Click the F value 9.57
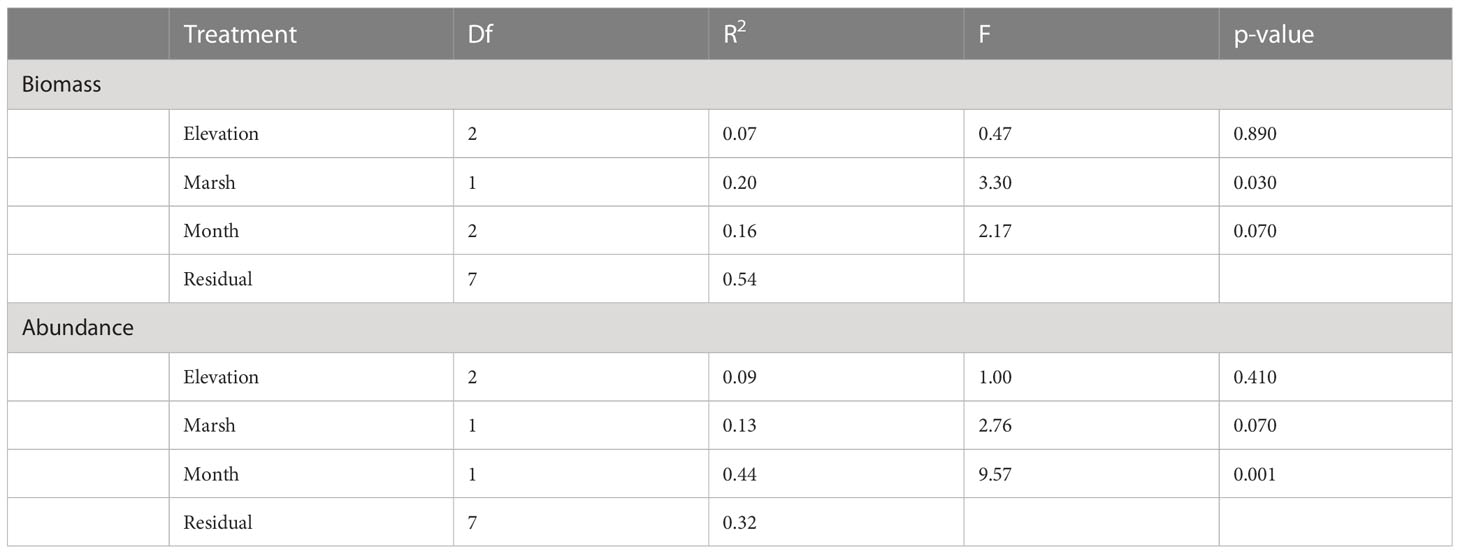This screenshot has height=554, width=1460. tap(994, 474)
